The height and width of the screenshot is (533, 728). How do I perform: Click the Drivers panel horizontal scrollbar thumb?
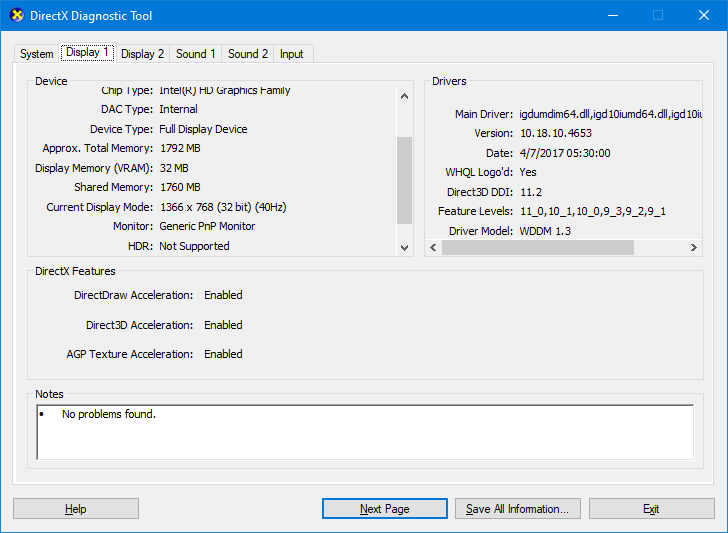(x=538, y=247)
